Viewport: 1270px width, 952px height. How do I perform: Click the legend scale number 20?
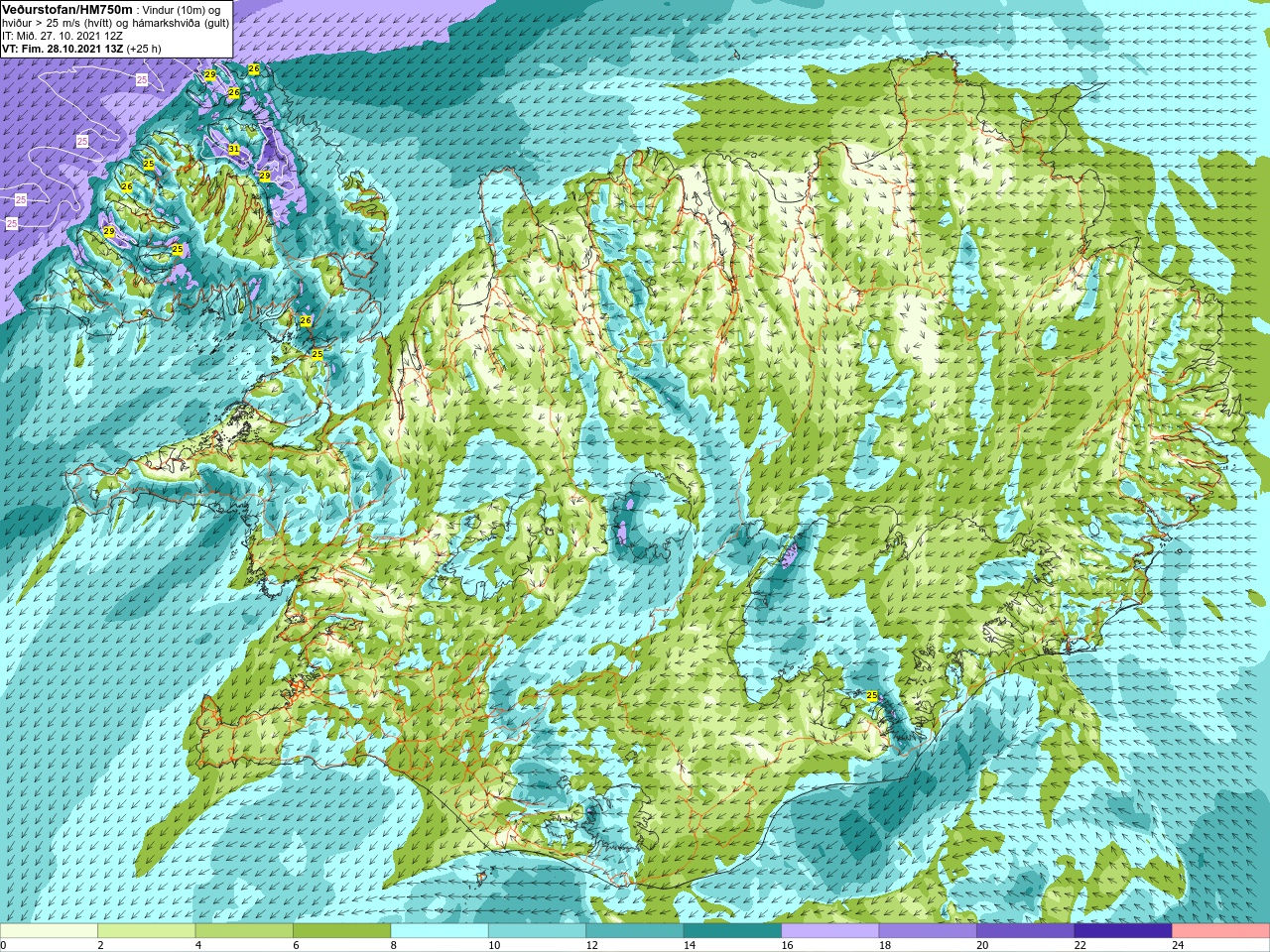[x=982, y=945]
